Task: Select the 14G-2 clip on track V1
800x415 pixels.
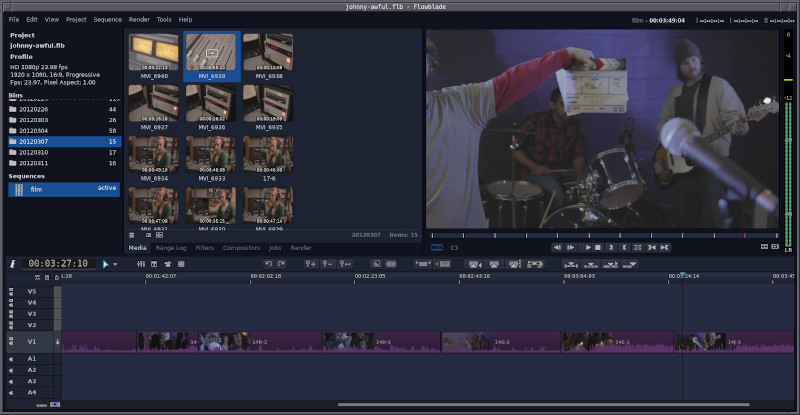Action: [501, 341]
